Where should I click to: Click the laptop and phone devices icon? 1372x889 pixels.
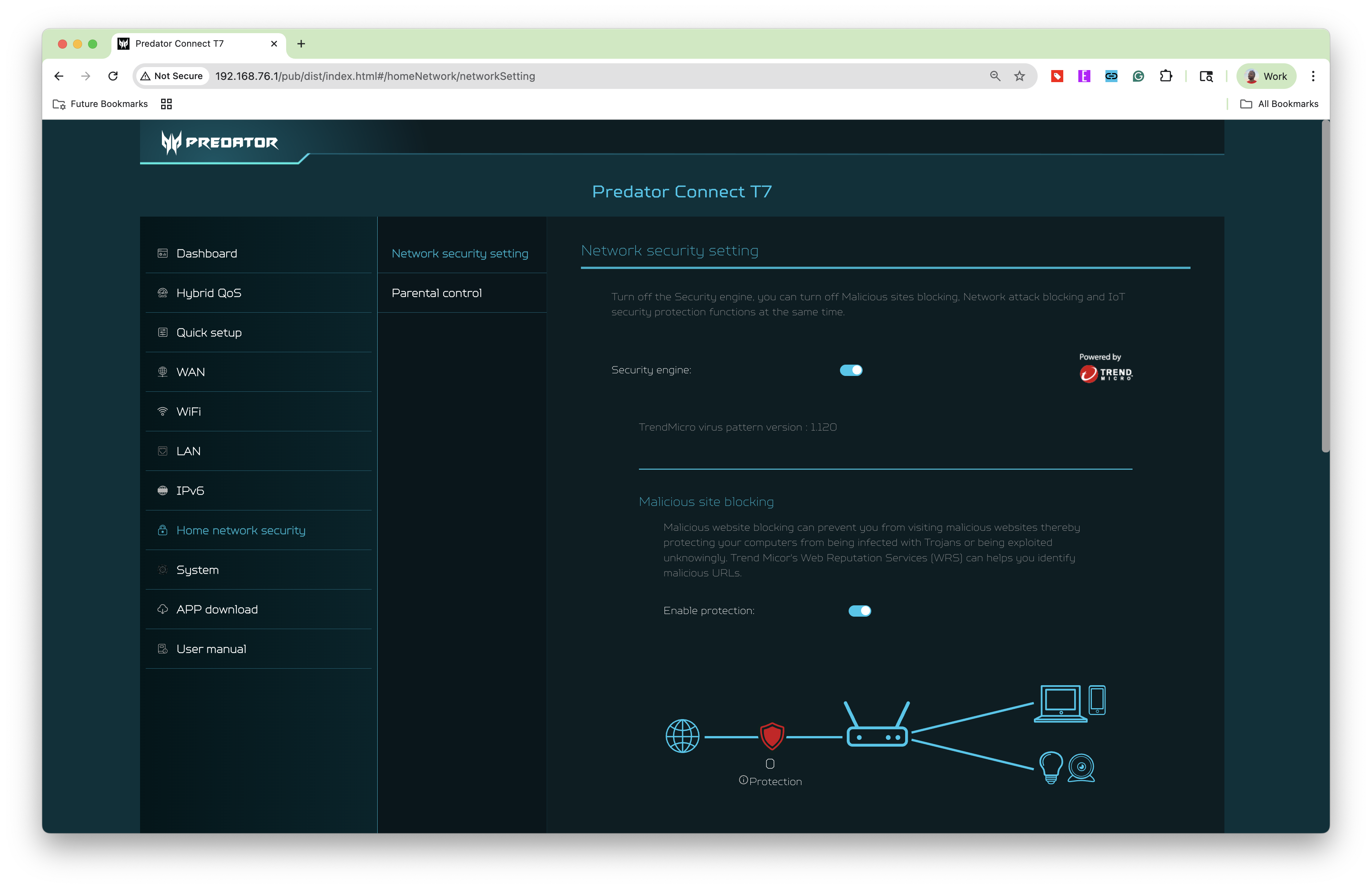pyautogui.click(x=1070, y=703)
